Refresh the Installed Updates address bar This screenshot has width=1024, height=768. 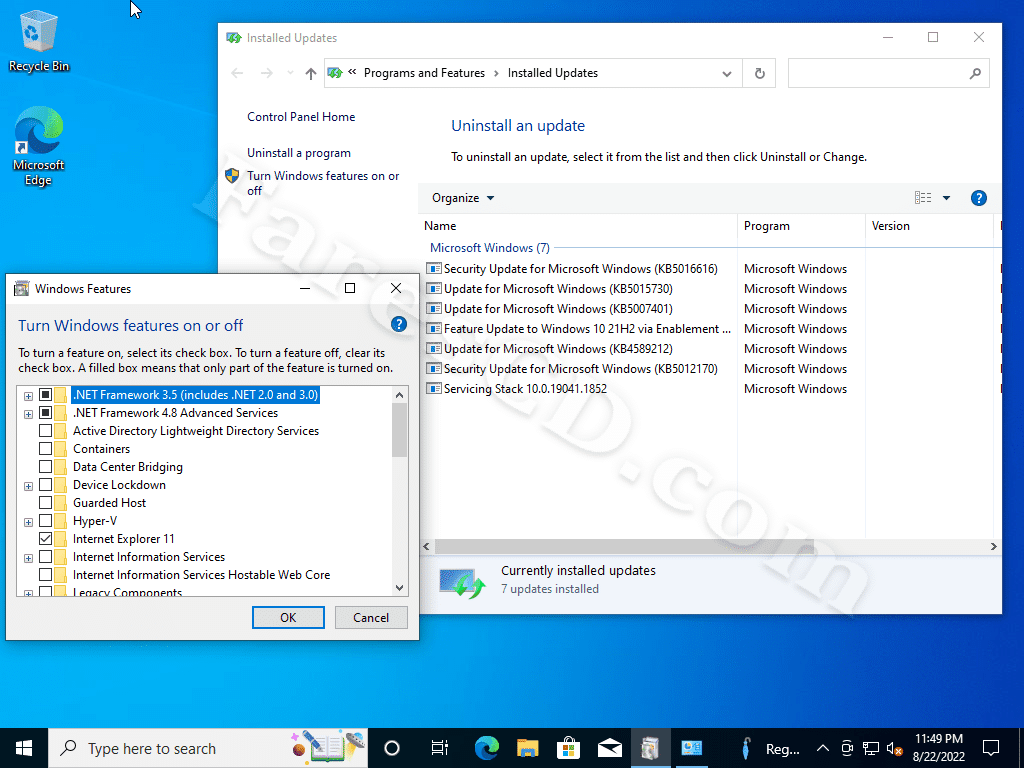click(x=760, y=73)
